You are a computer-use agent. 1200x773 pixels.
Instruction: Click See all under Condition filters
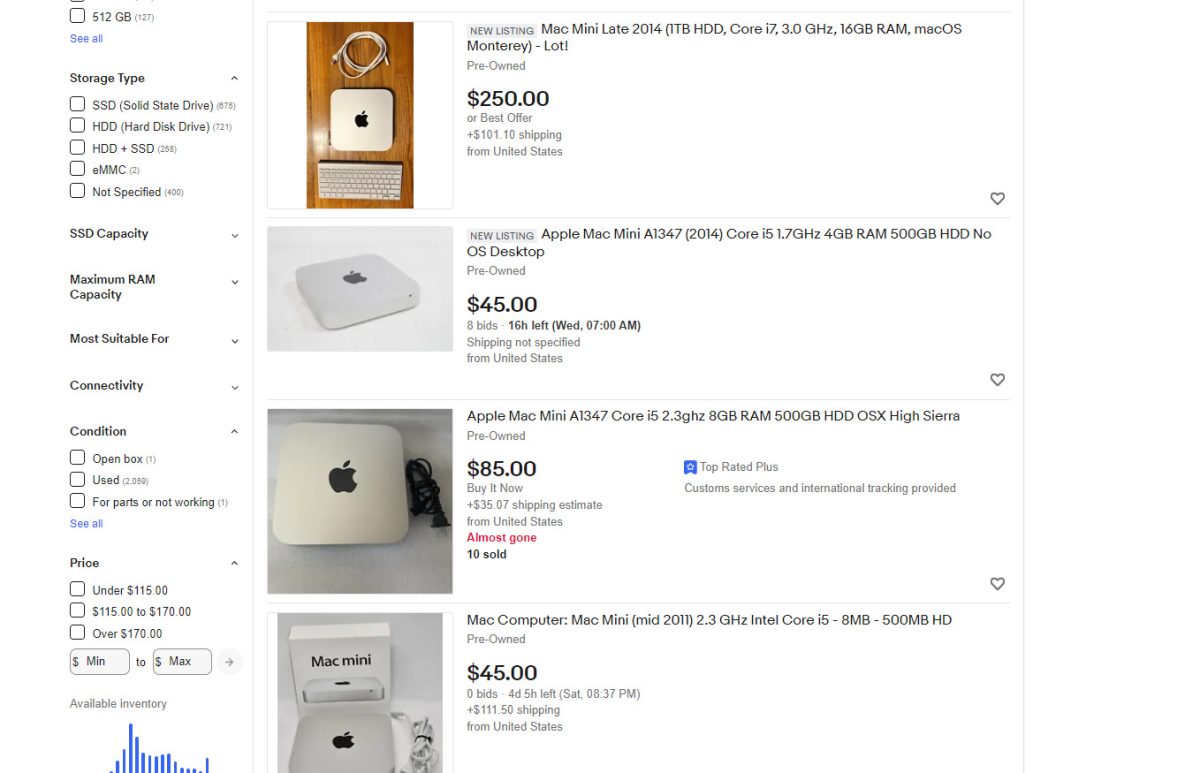[86, 523]
